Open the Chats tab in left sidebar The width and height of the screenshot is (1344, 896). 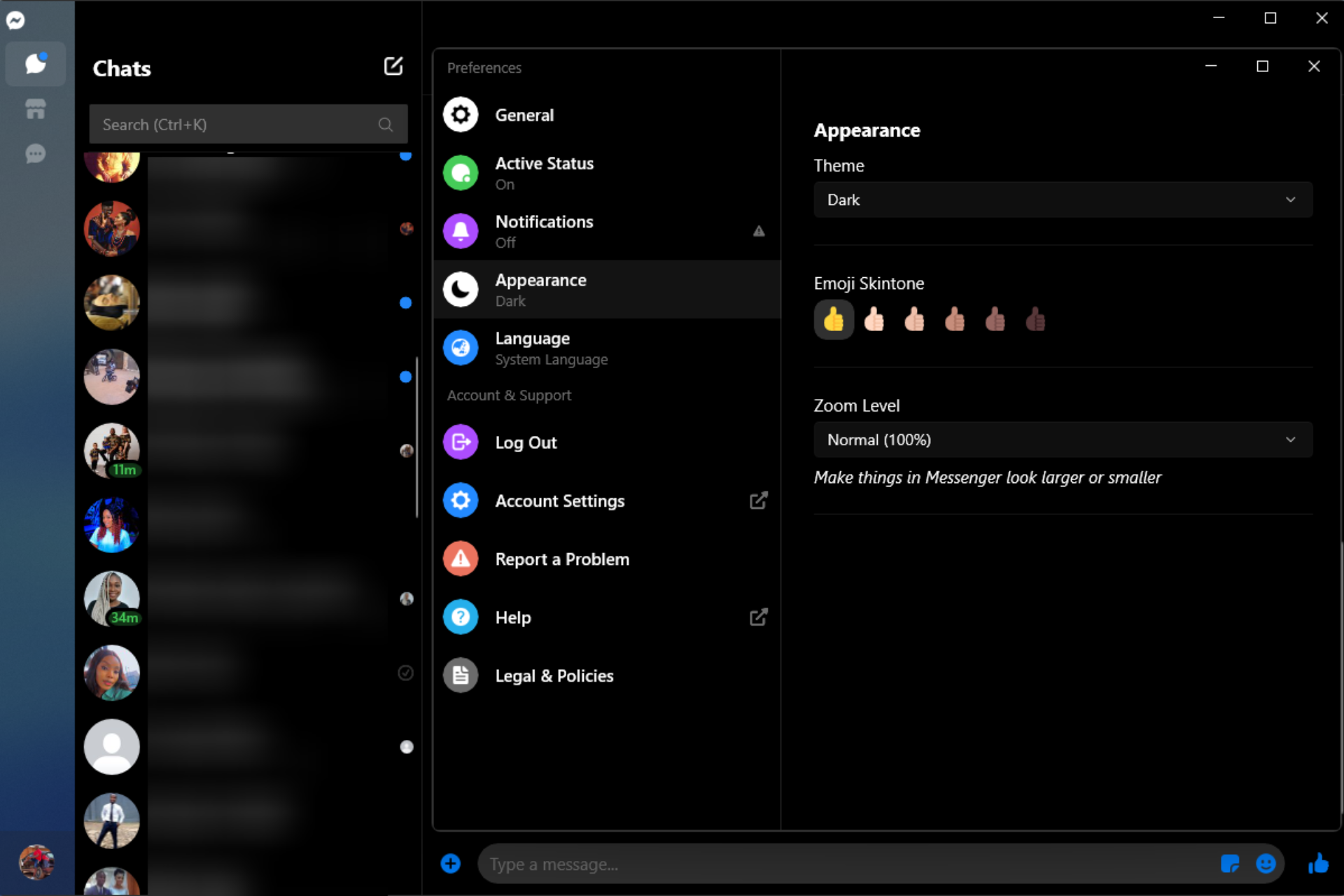(36, 64)
